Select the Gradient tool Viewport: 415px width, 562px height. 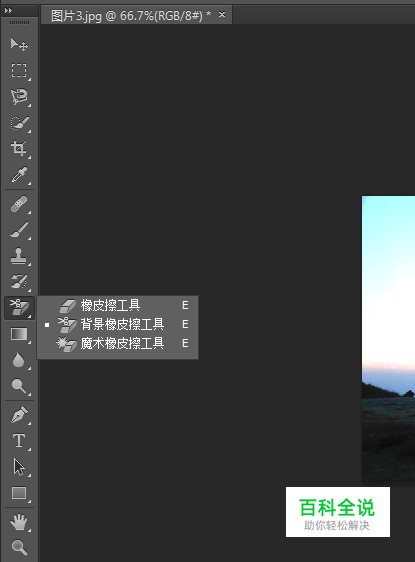[x=19, y=334]
